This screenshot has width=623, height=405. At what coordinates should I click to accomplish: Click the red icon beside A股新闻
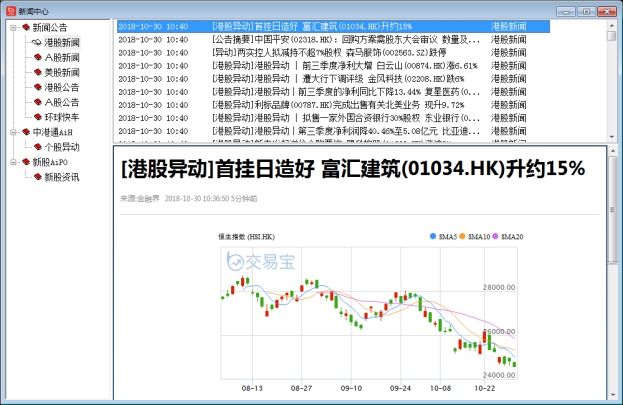pyautogui.click(x=36, y=58)
